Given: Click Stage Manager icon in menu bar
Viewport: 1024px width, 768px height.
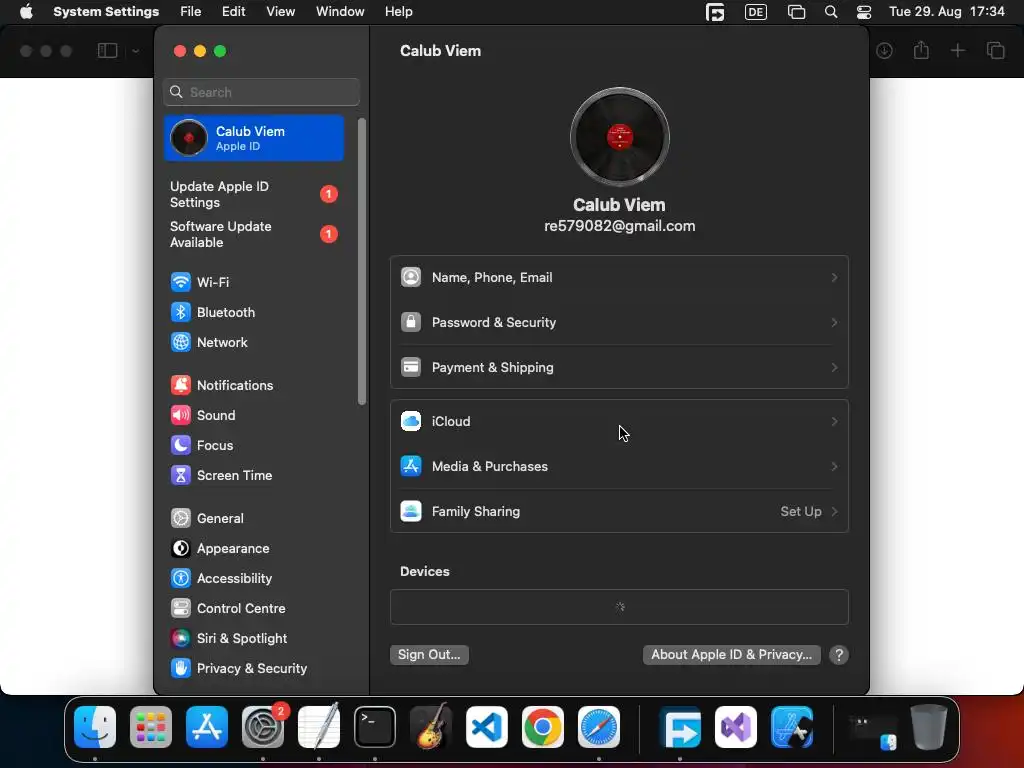Looking at the screenshot, I should point(796,12).
